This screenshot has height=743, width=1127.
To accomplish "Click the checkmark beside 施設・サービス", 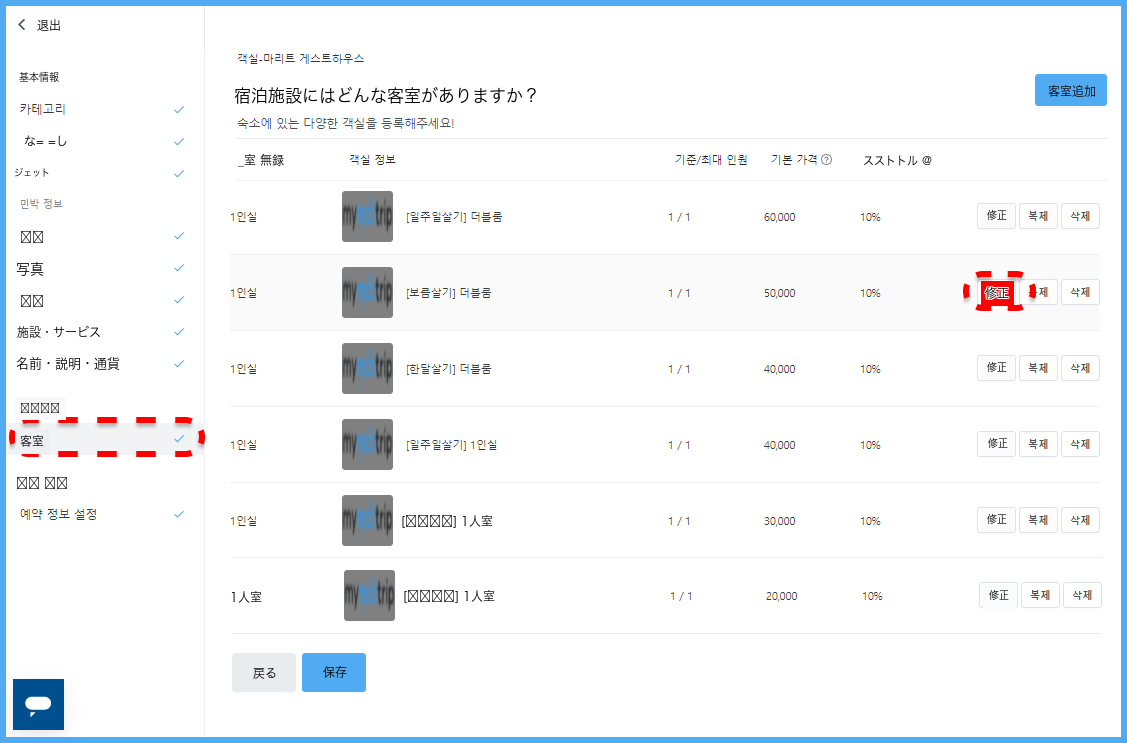I will coord(179,331).
